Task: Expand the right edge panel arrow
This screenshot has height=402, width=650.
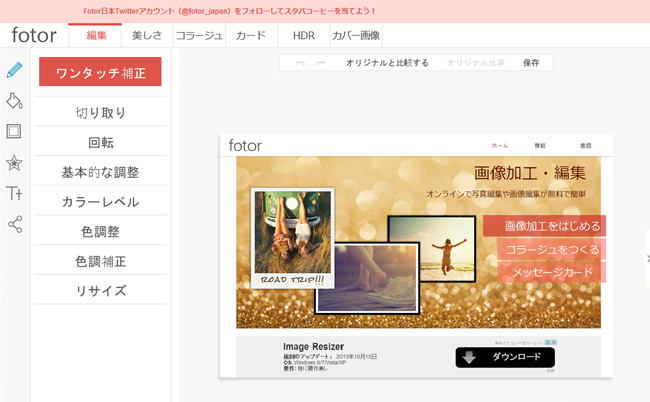Action: 648,258
